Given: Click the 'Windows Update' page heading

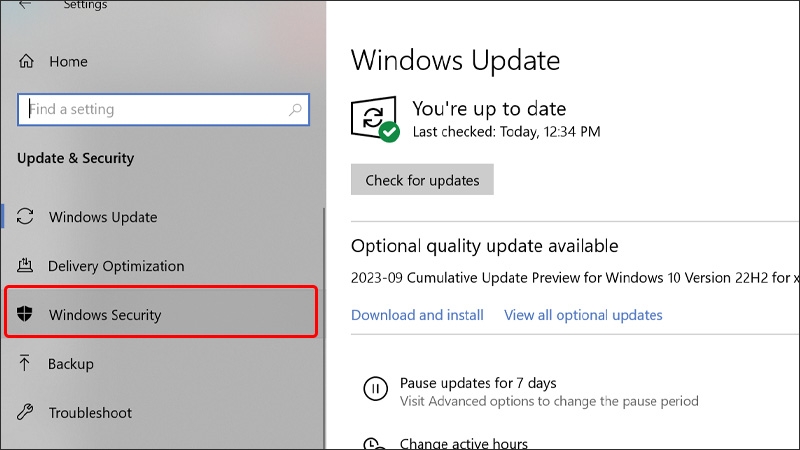Looking at the screenshot, I should 455,60.
